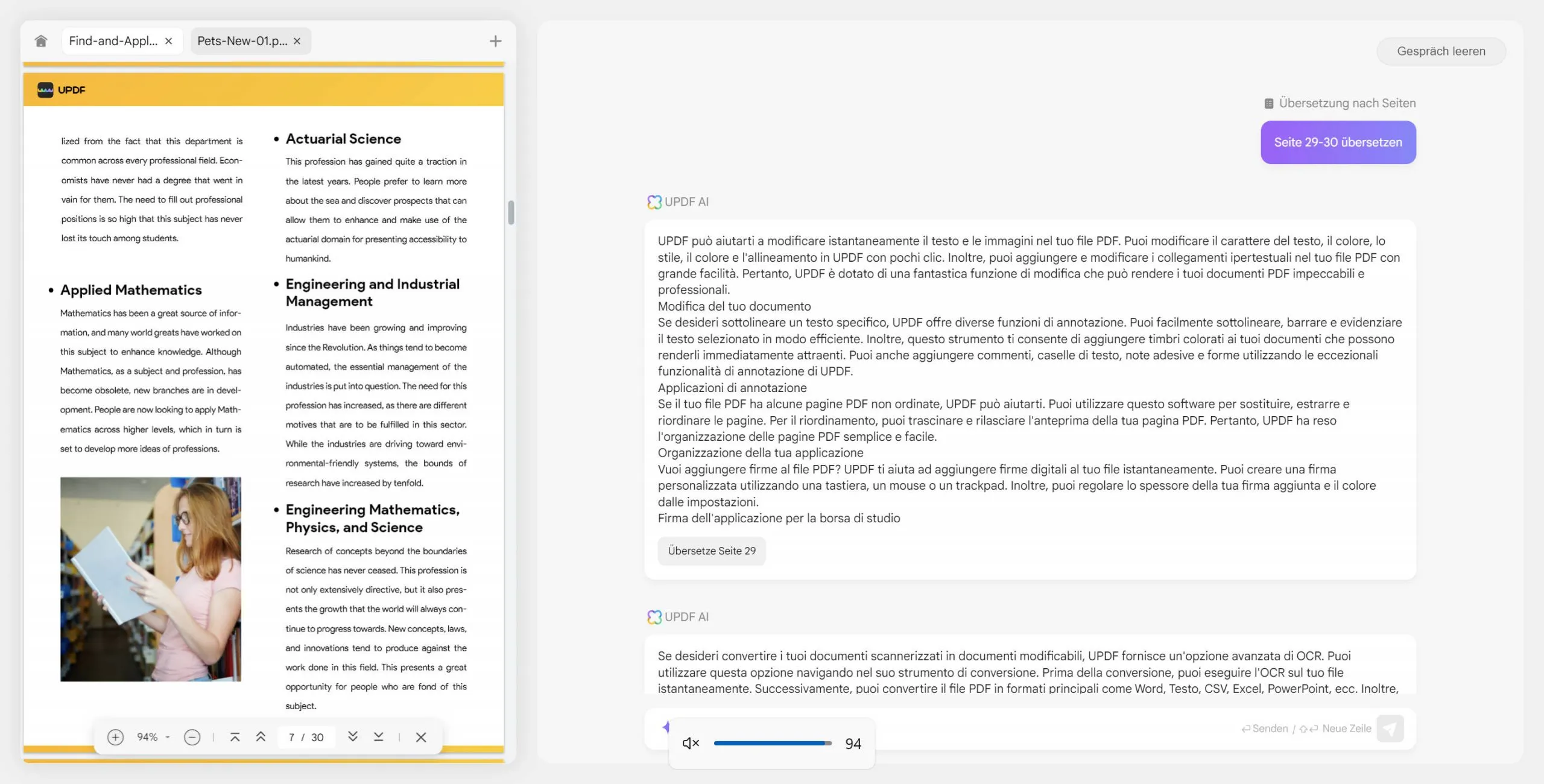Close the Pets-New-01.p... tab
The image size is (1544, 784).
tap(297, 41)
